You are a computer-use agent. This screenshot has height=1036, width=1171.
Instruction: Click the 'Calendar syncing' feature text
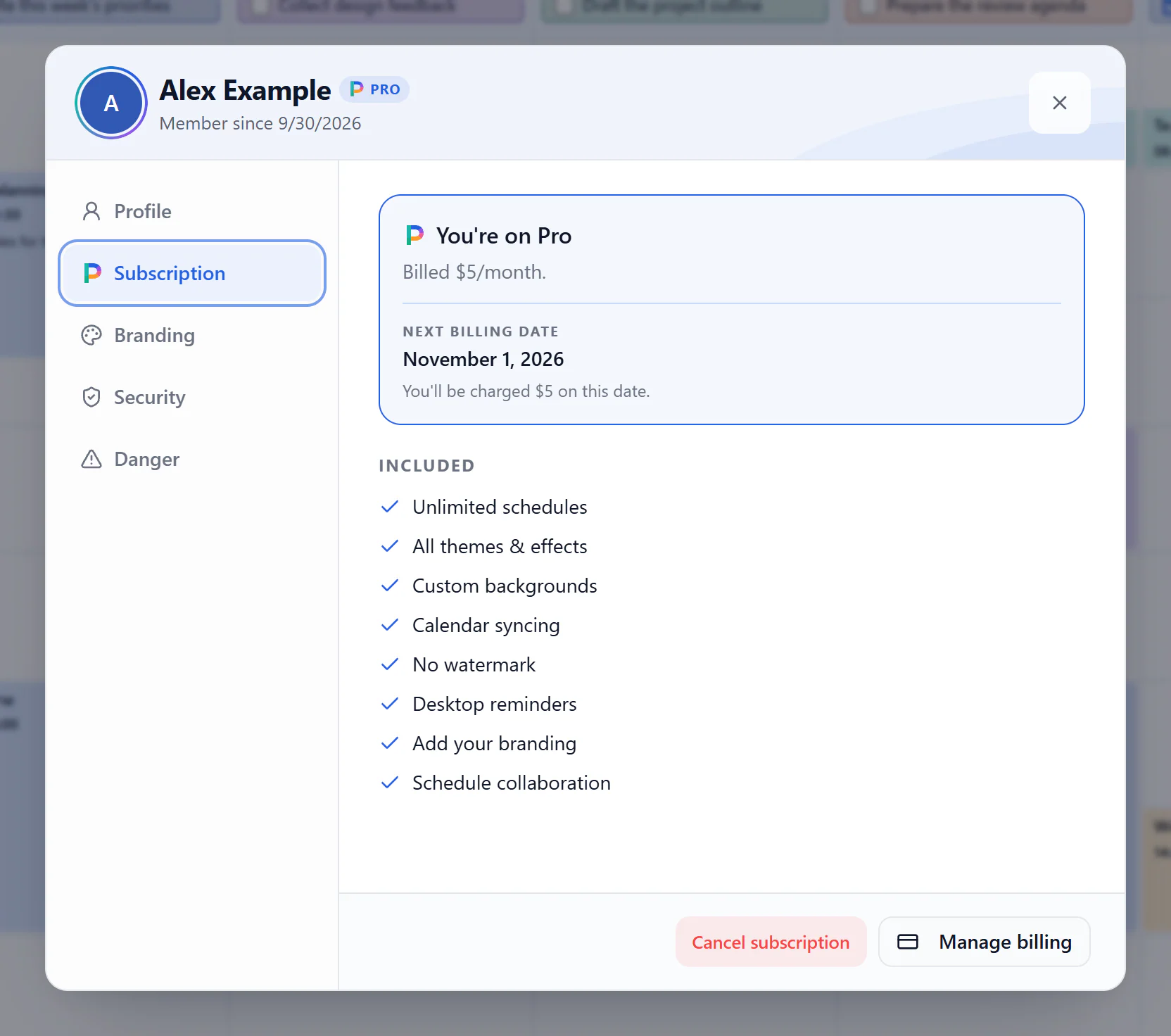click(x=486, y=625)
